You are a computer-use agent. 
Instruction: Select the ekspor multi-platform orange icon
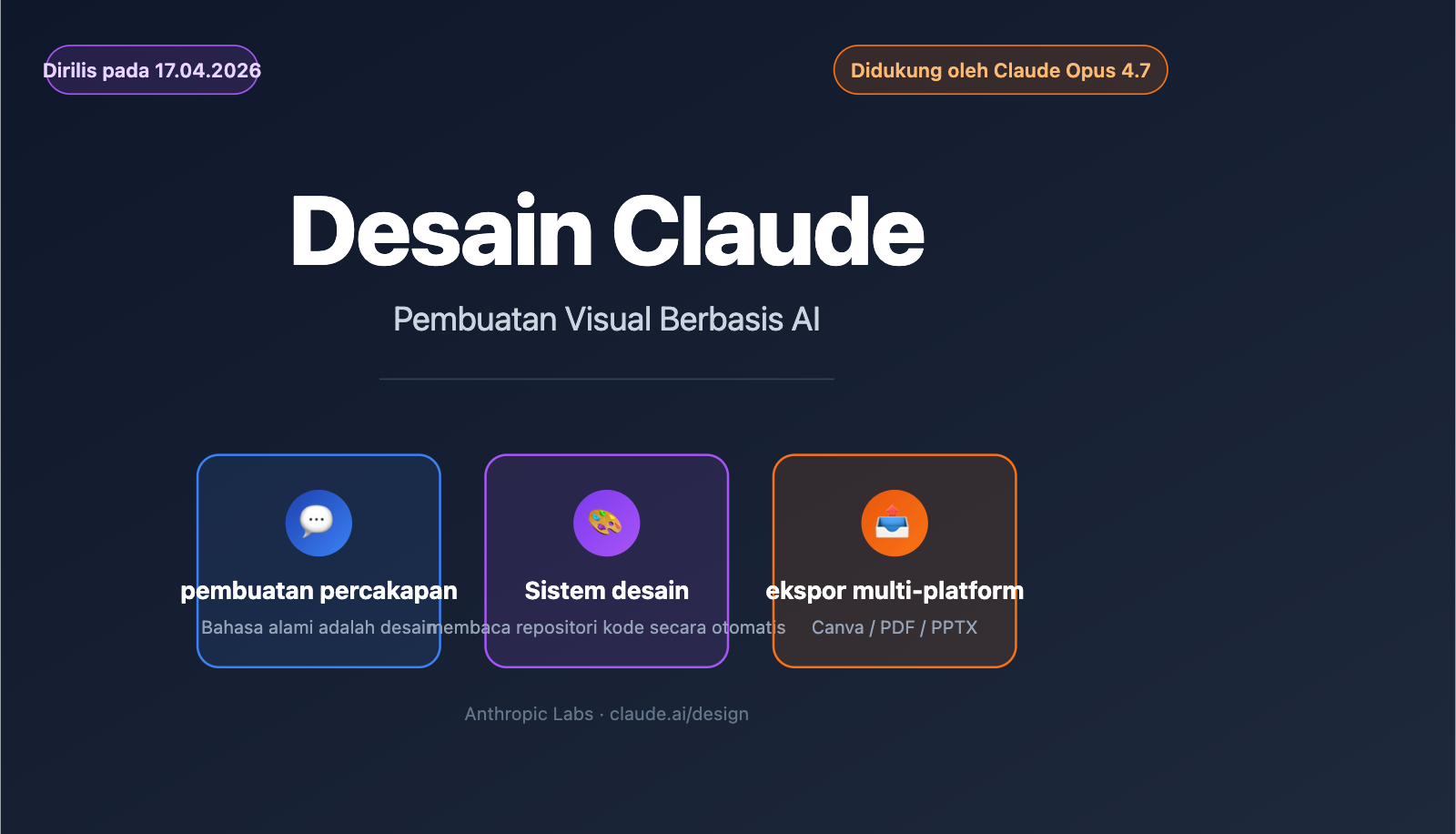click(895, 522)
